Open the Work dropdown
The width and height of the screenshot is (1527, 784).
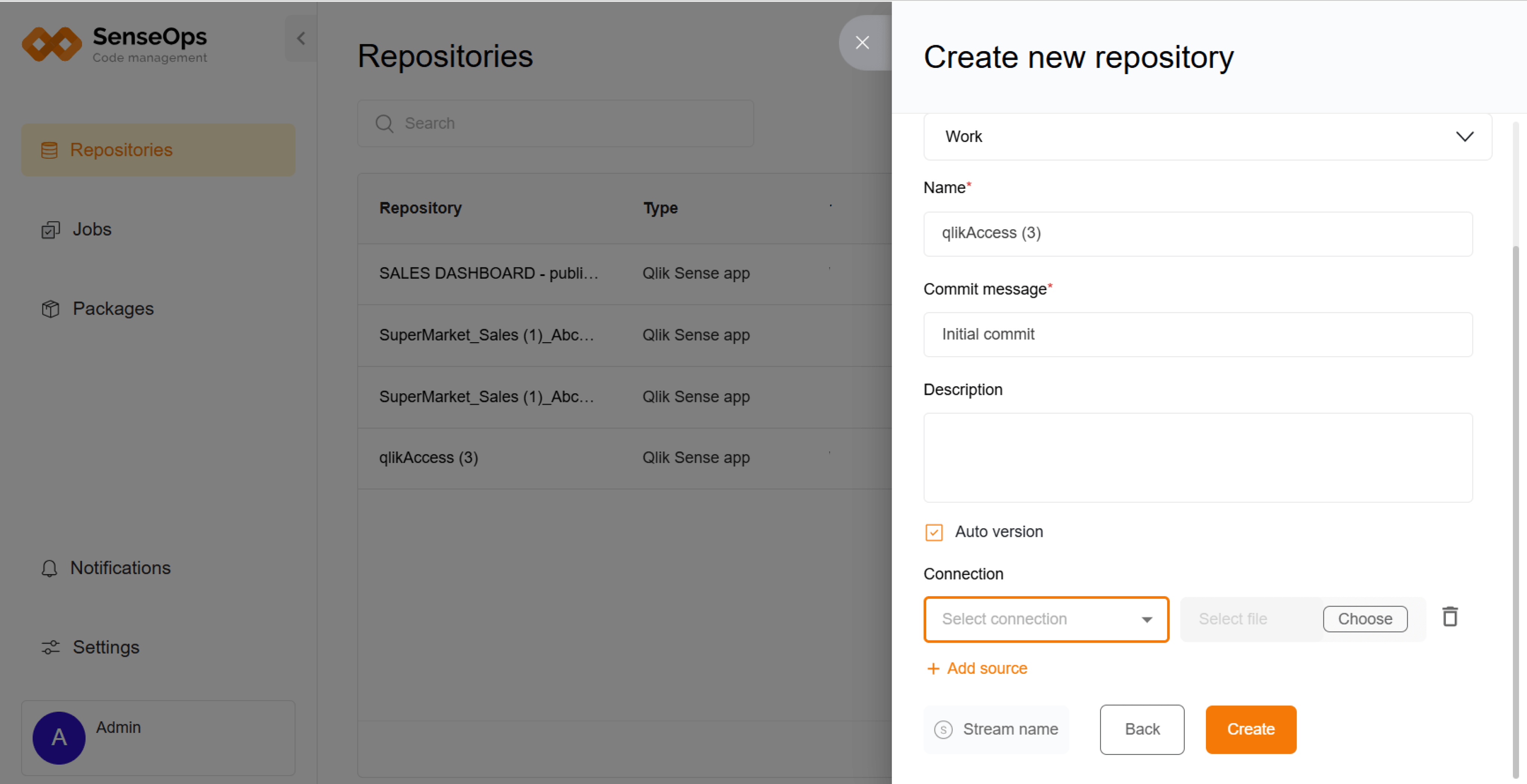coord(1207,137)
